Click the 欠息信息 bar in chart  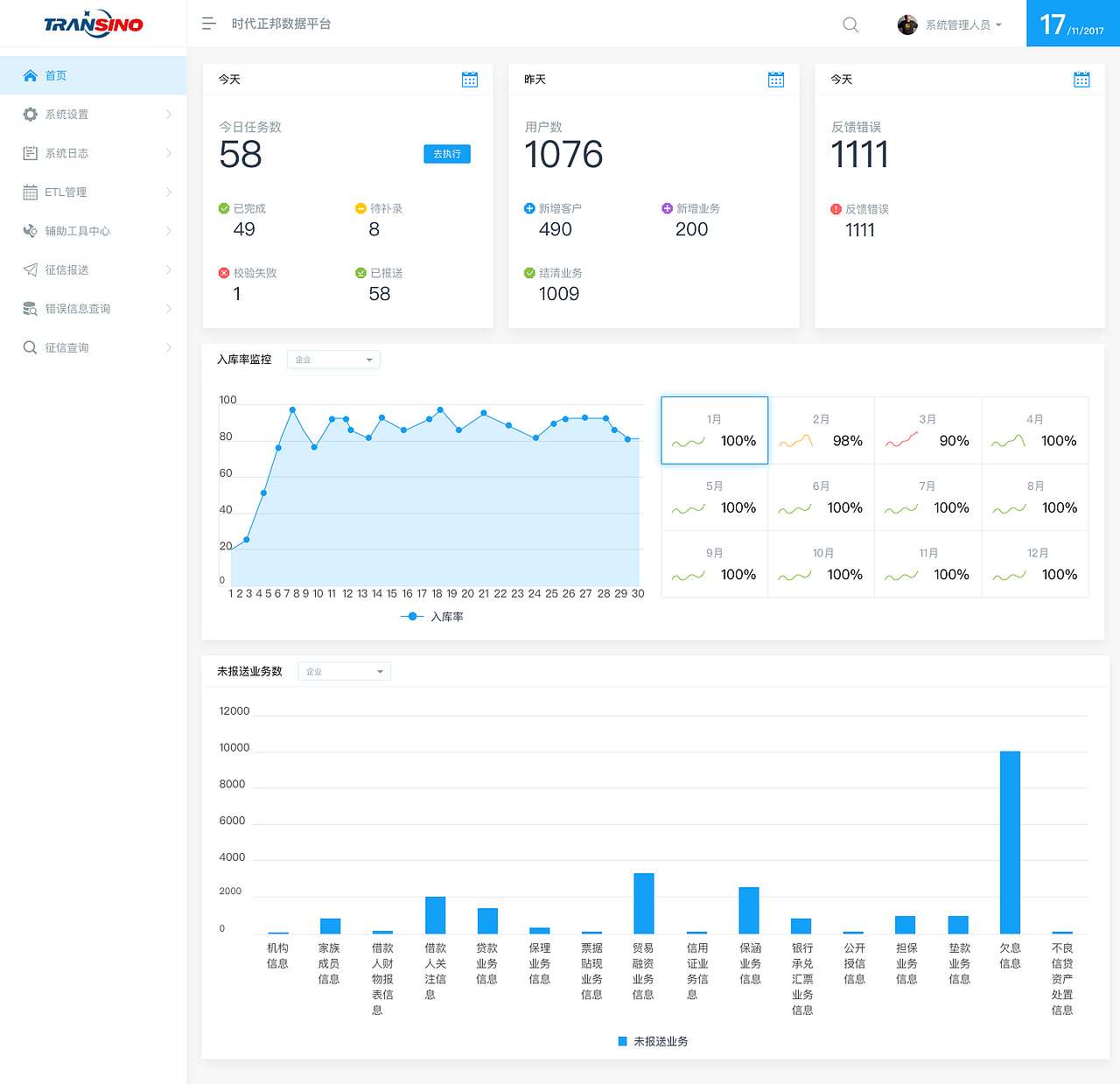click(1010, 843)
